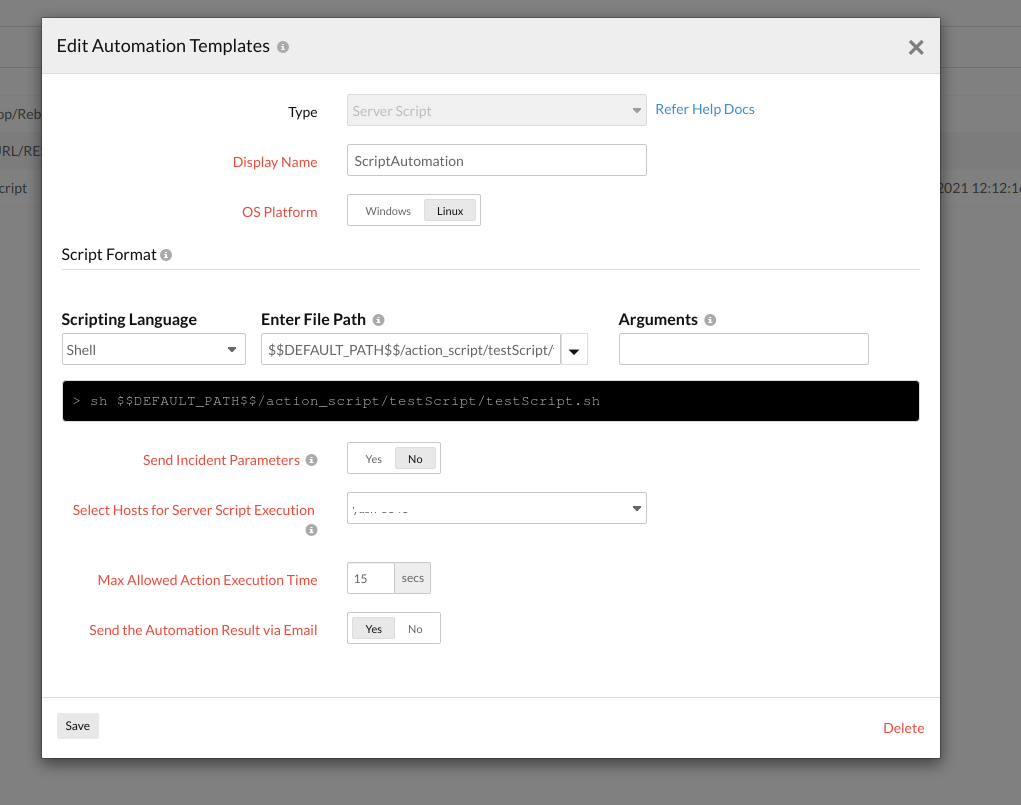Expand the file path dropdown arrow
The image size is (1021, 805).
tap(574, 350)
